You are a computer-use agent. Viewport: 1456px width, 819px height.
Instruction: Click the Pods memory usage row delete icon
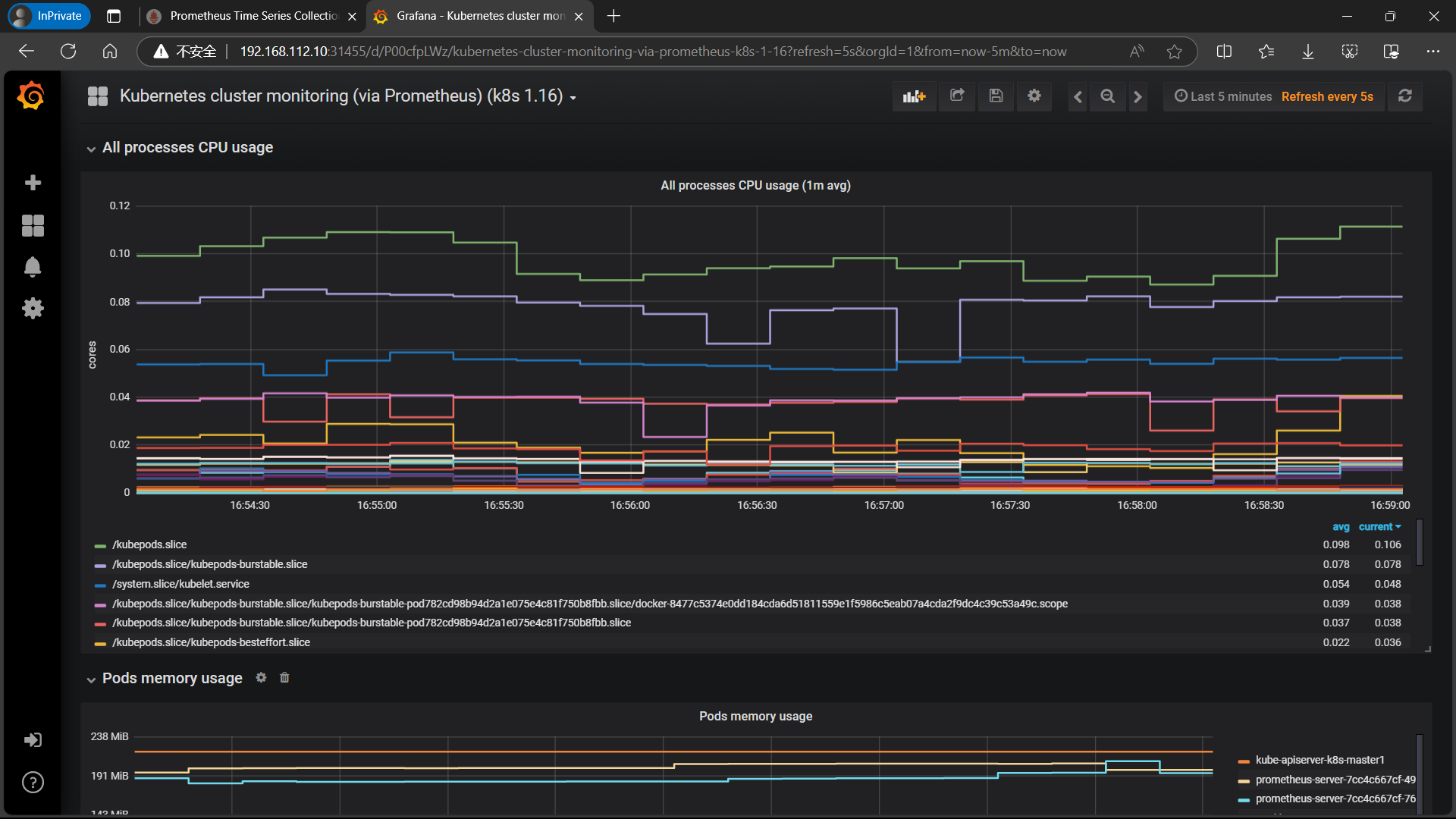pyautogui.click(x=284, y=678)
